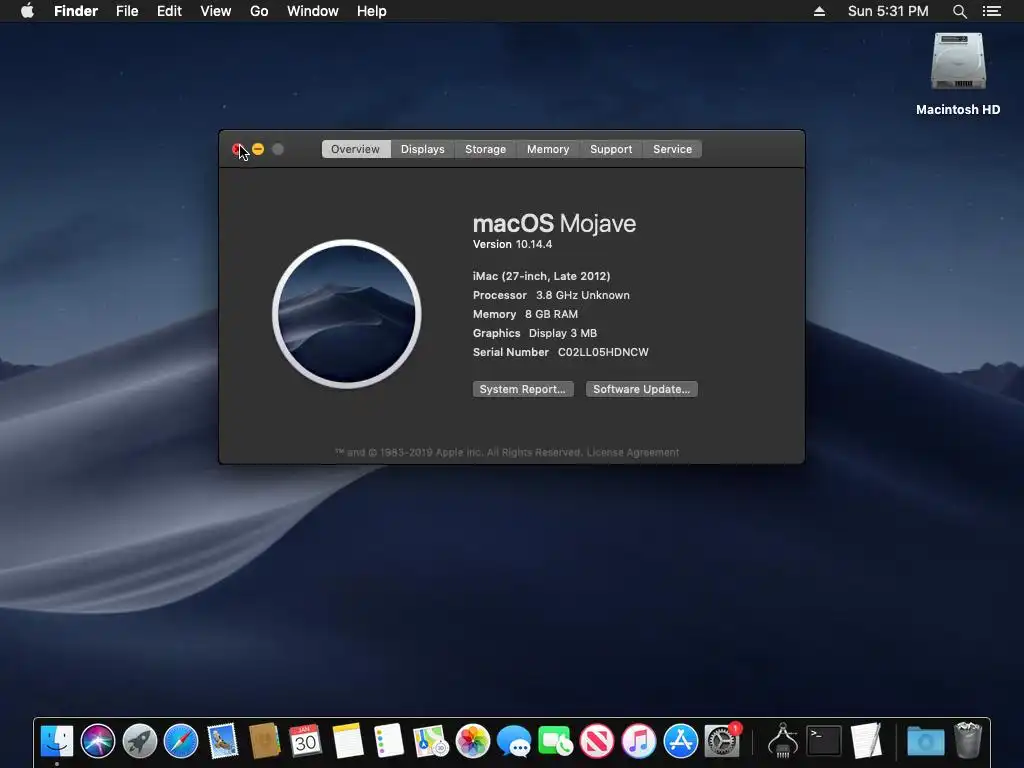Open the Downloads folder in Dock
The image size is (1024, 768).
tap(925, 742)
